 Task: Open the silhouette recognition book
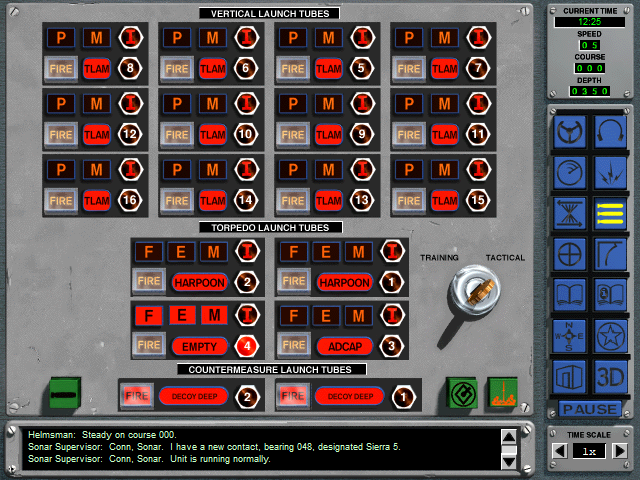610,295
